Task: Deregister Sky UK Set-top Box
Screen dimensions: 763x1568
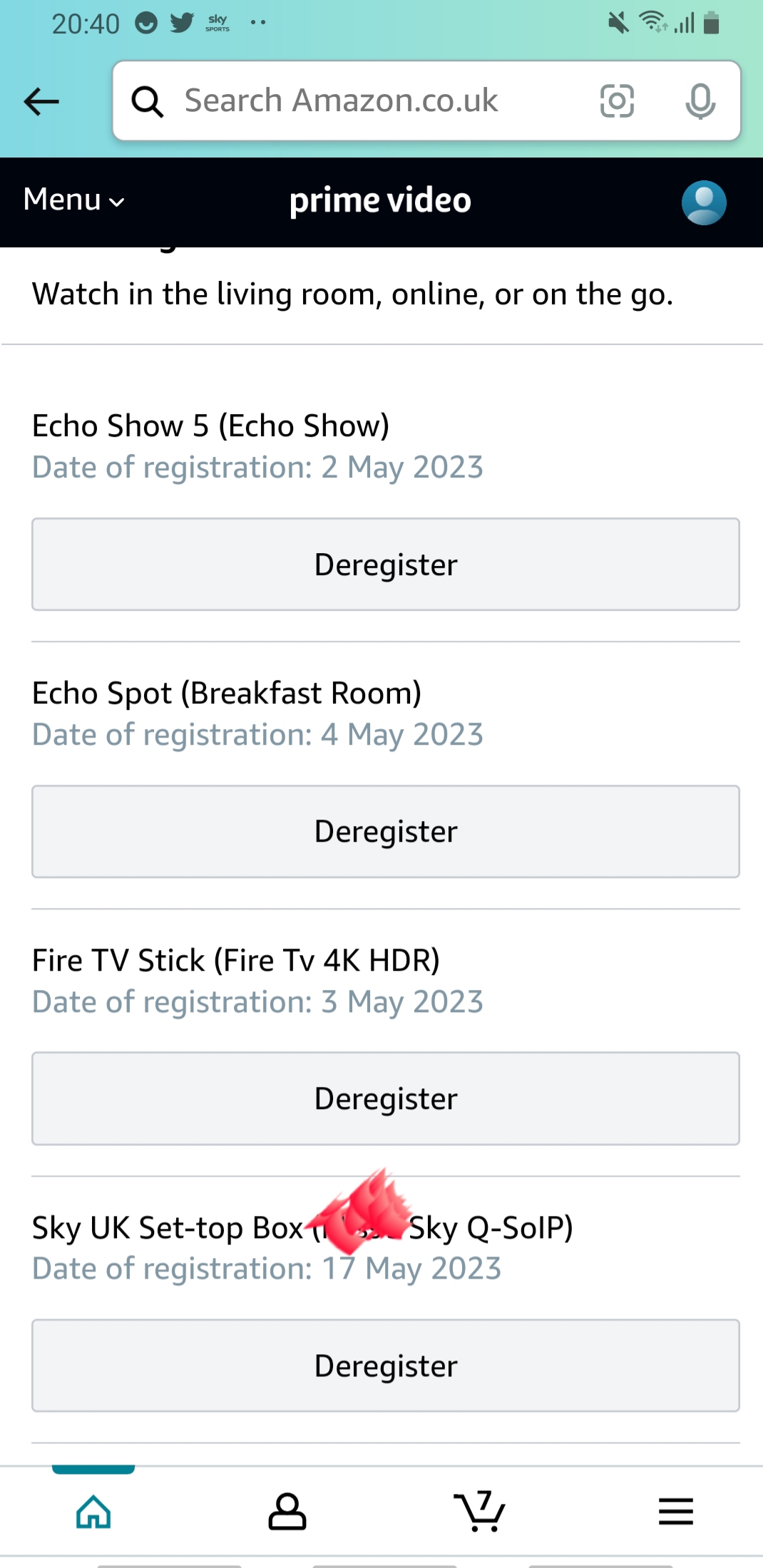Action: click(x=385, y=1366)
